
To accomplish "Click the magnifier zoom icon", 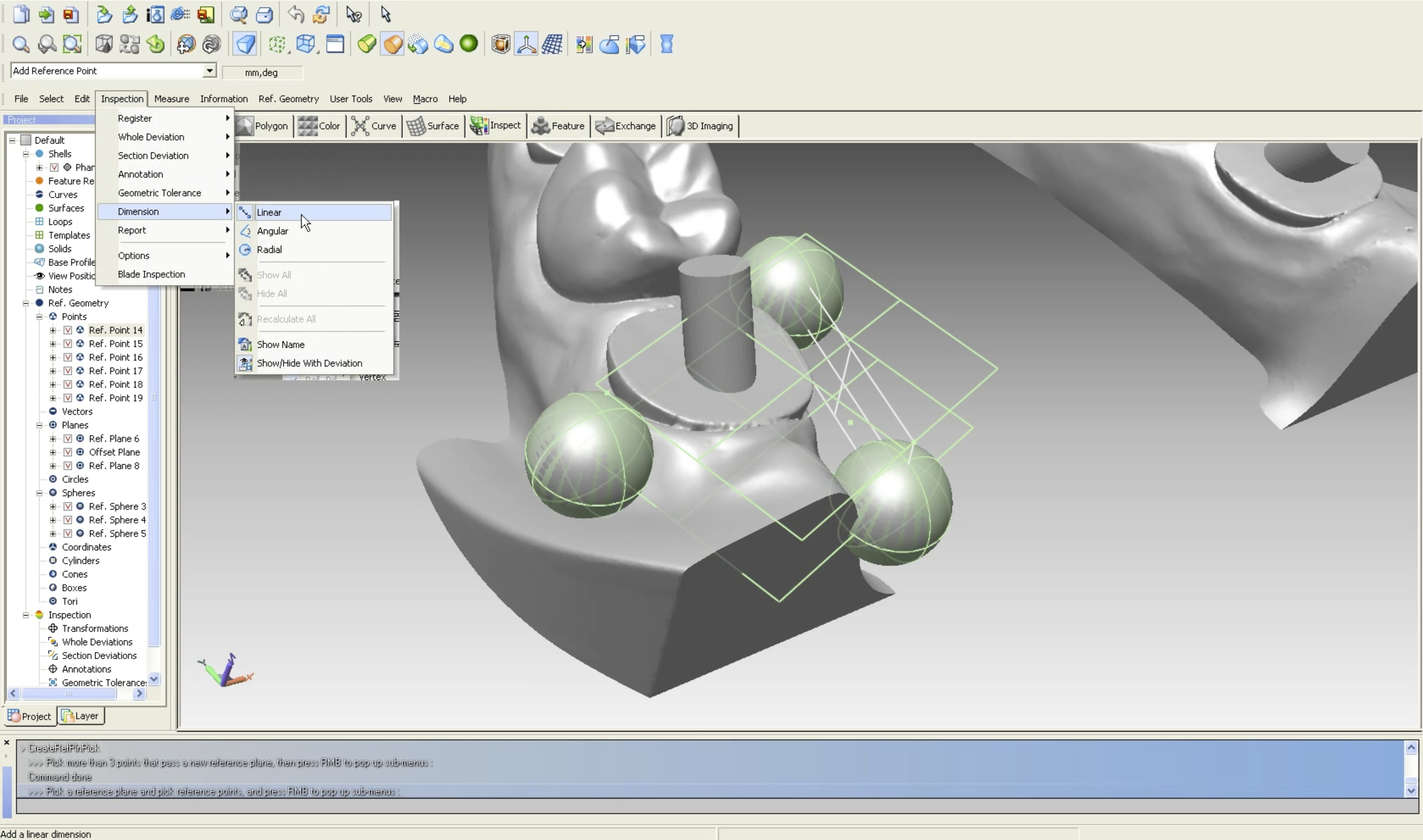I will (21, 44).
